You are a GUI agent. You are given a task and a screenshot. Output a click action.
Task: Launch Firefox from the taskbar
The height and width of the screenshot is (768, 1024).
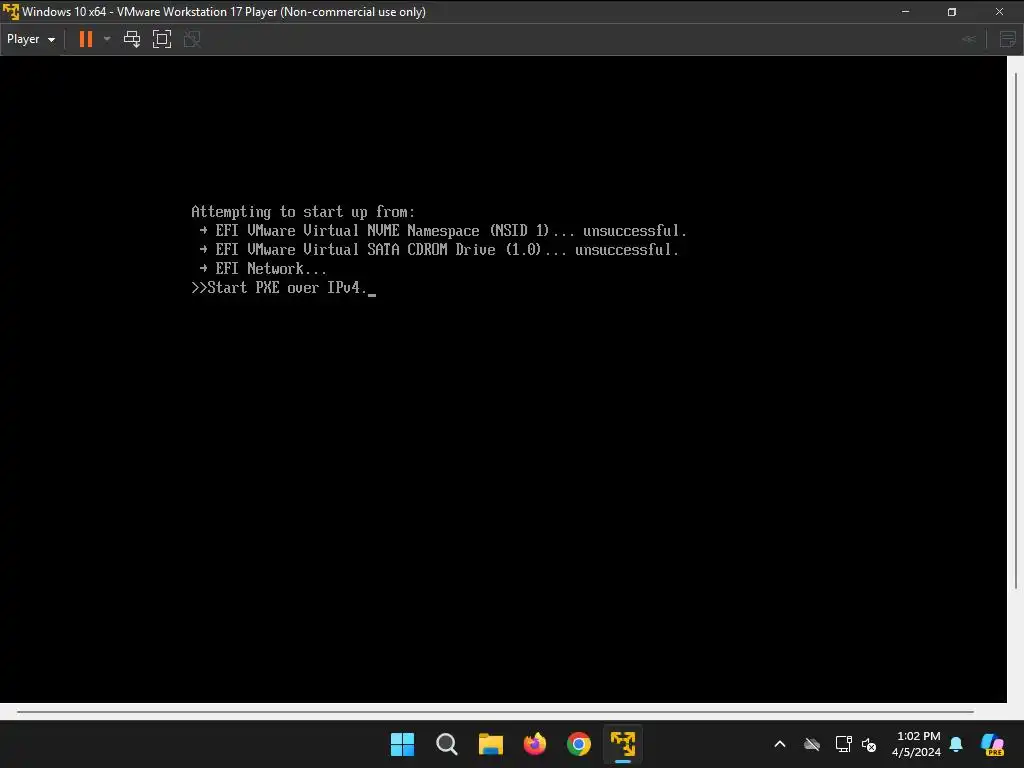click(x=535, y=744)
